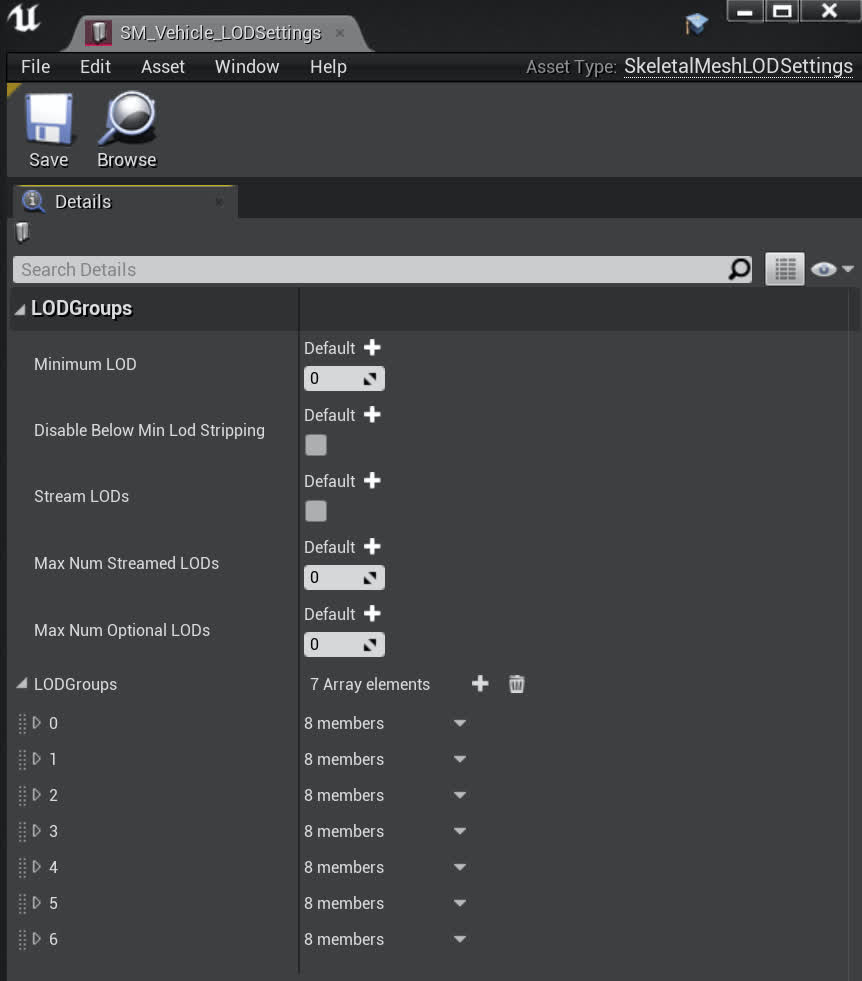Open the tutorial graduation cap icon
The image size is (862, 981).
pos(696,22)
